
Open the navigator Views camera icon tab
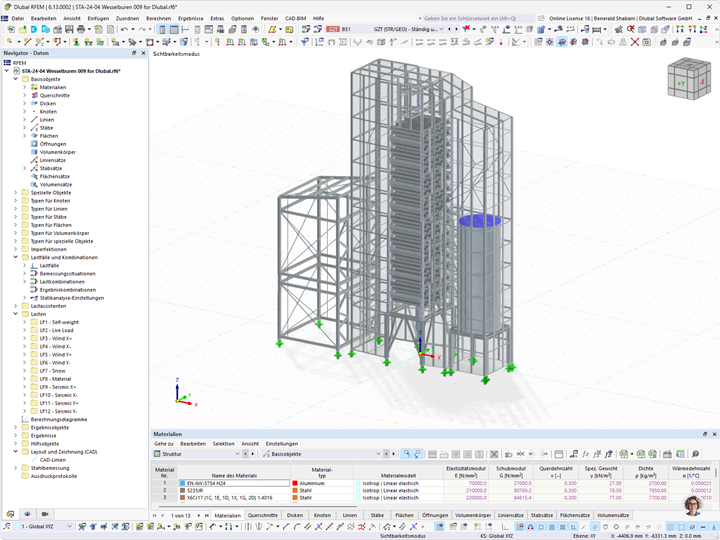click(45, 514)
